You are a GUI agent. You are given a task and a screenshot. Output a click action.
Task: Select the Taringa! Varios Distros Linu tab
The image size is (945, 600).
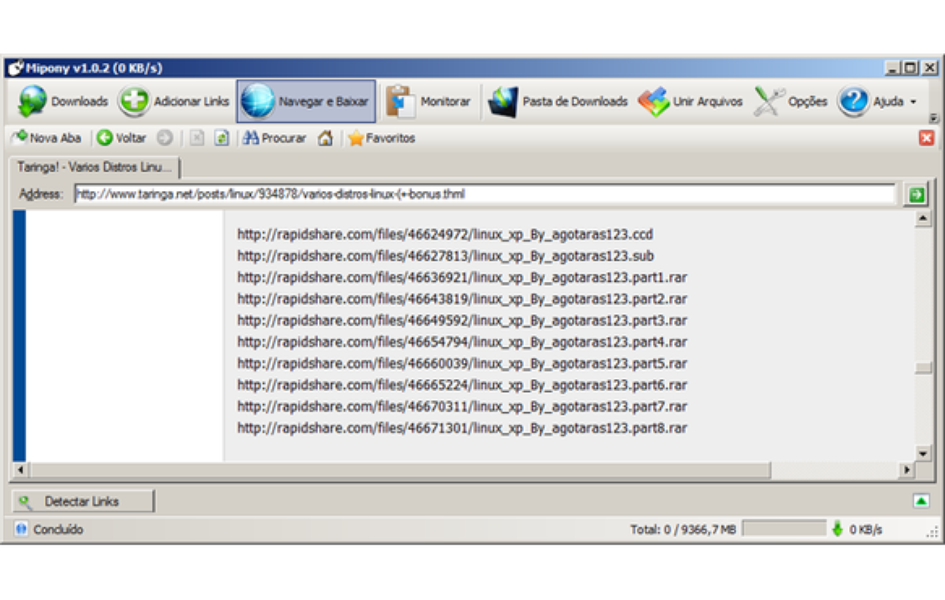95,167
